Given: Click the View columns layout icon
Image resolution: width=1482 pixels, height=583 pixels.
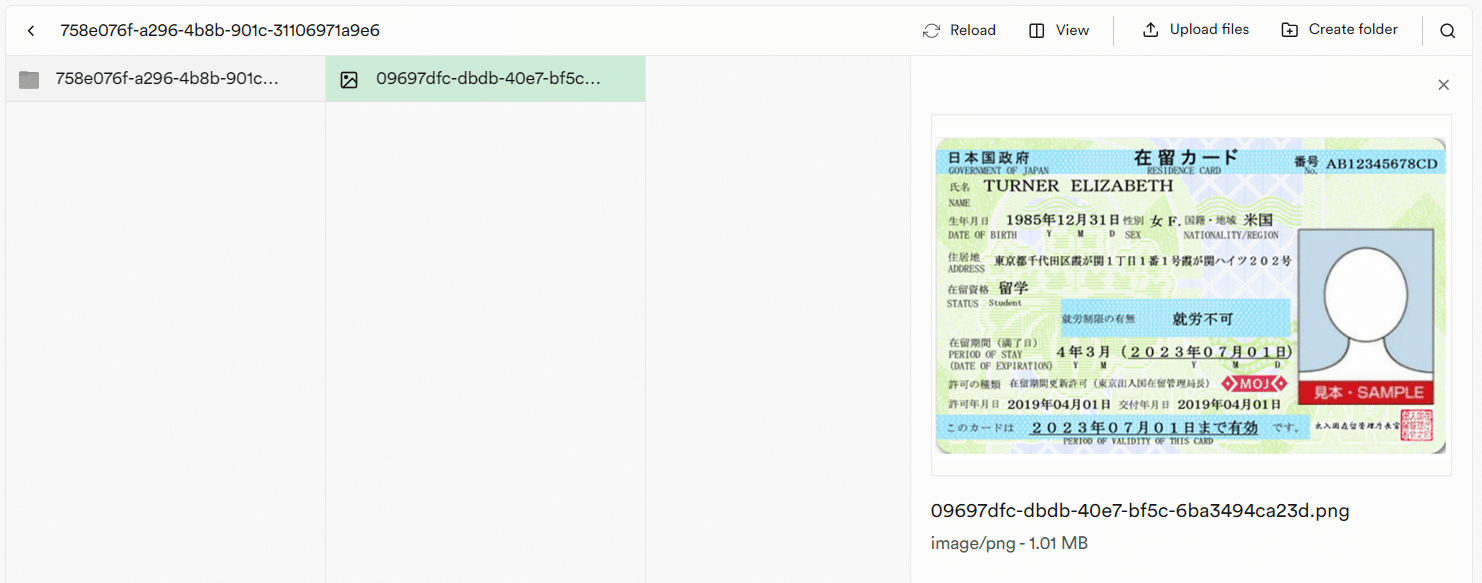Looking at the screenshot, I should coord(1037,31).
